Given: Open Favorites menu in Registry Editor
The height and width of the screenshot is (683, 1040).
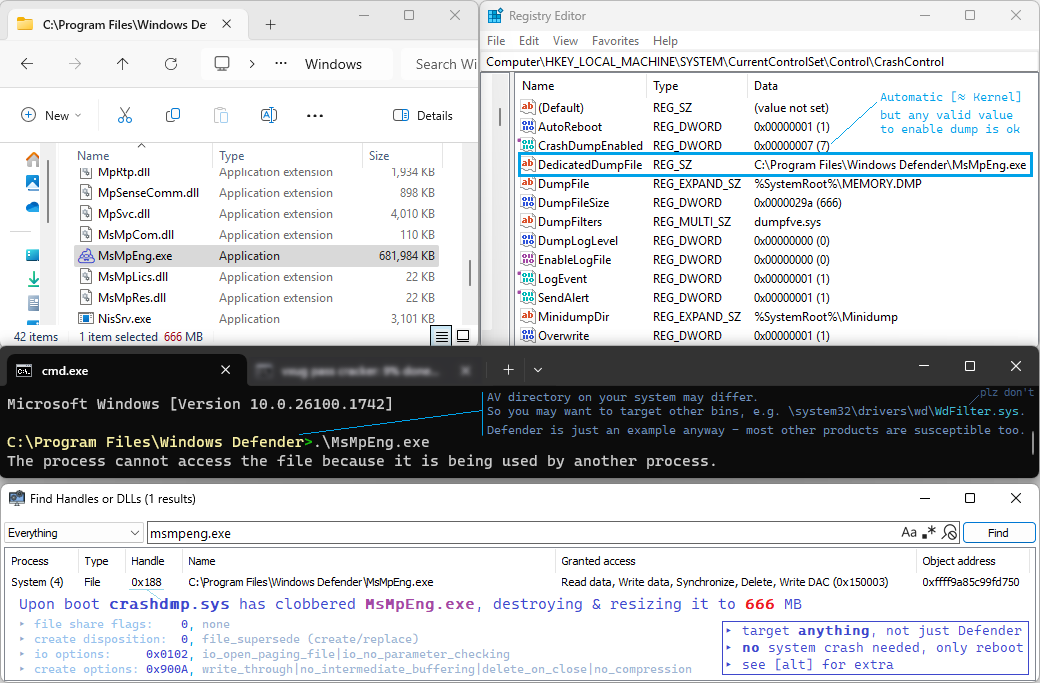Looking at the screenshot, I should (x=615, y=41).
